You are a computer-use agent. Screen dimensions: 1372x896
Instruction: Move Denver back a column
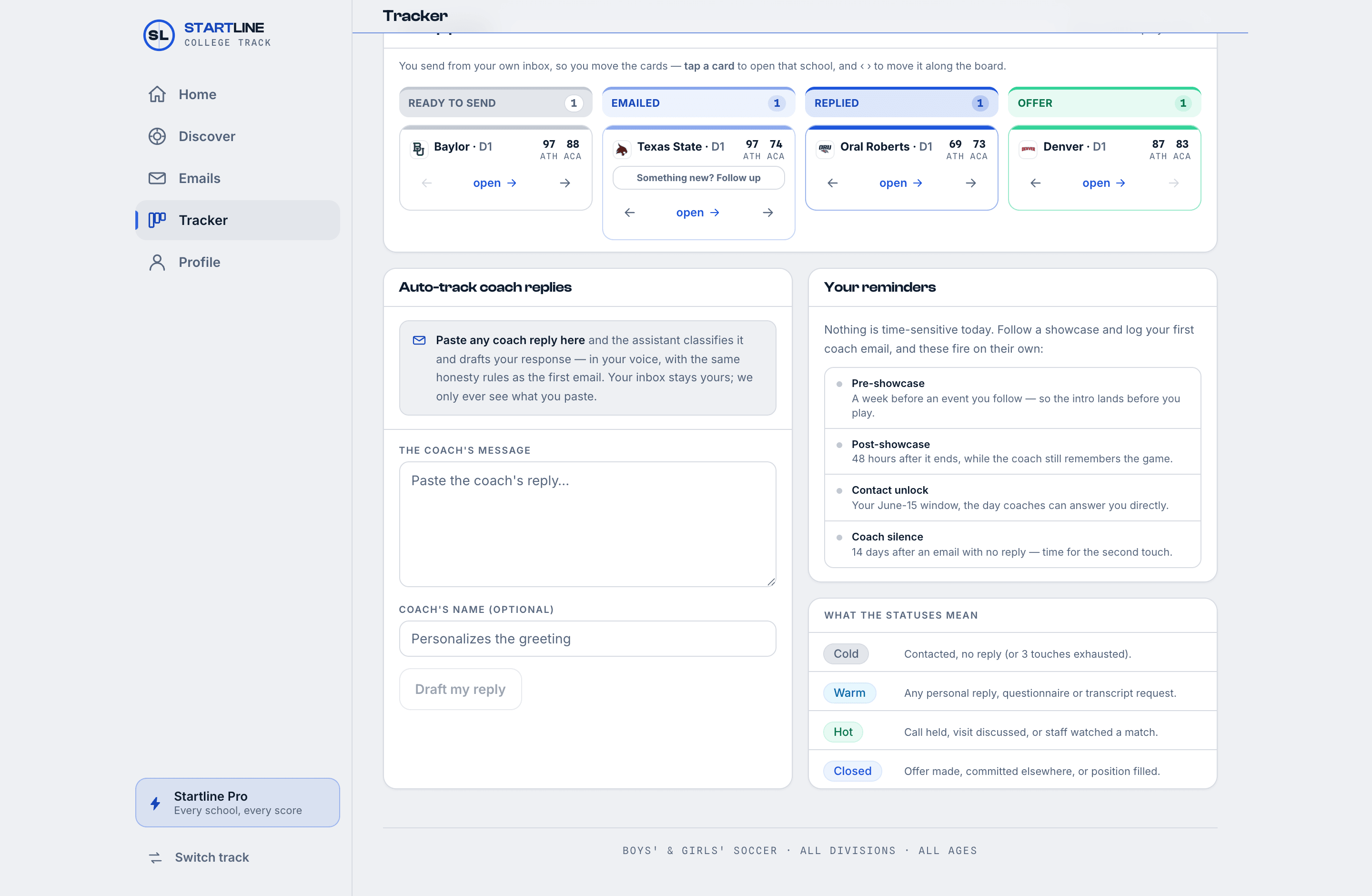coord(1035,183)
